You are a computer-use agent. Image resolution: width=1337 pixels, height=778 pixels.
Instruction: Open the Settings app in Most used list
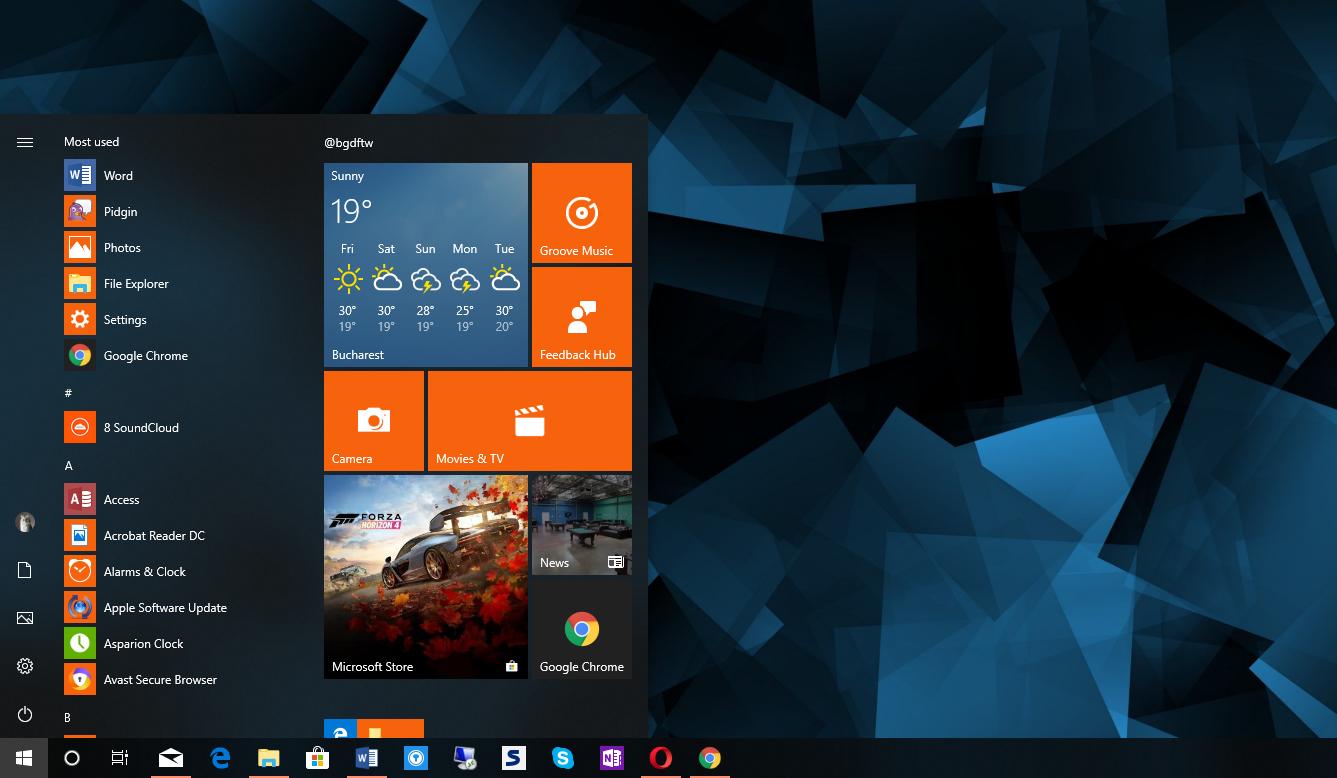[180, 320]
